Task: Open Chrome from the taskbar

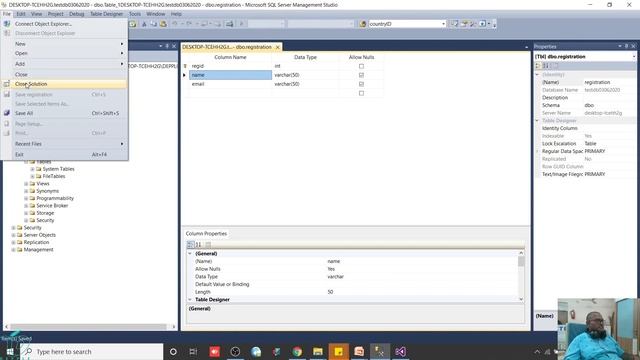Action: pos(297,351)
